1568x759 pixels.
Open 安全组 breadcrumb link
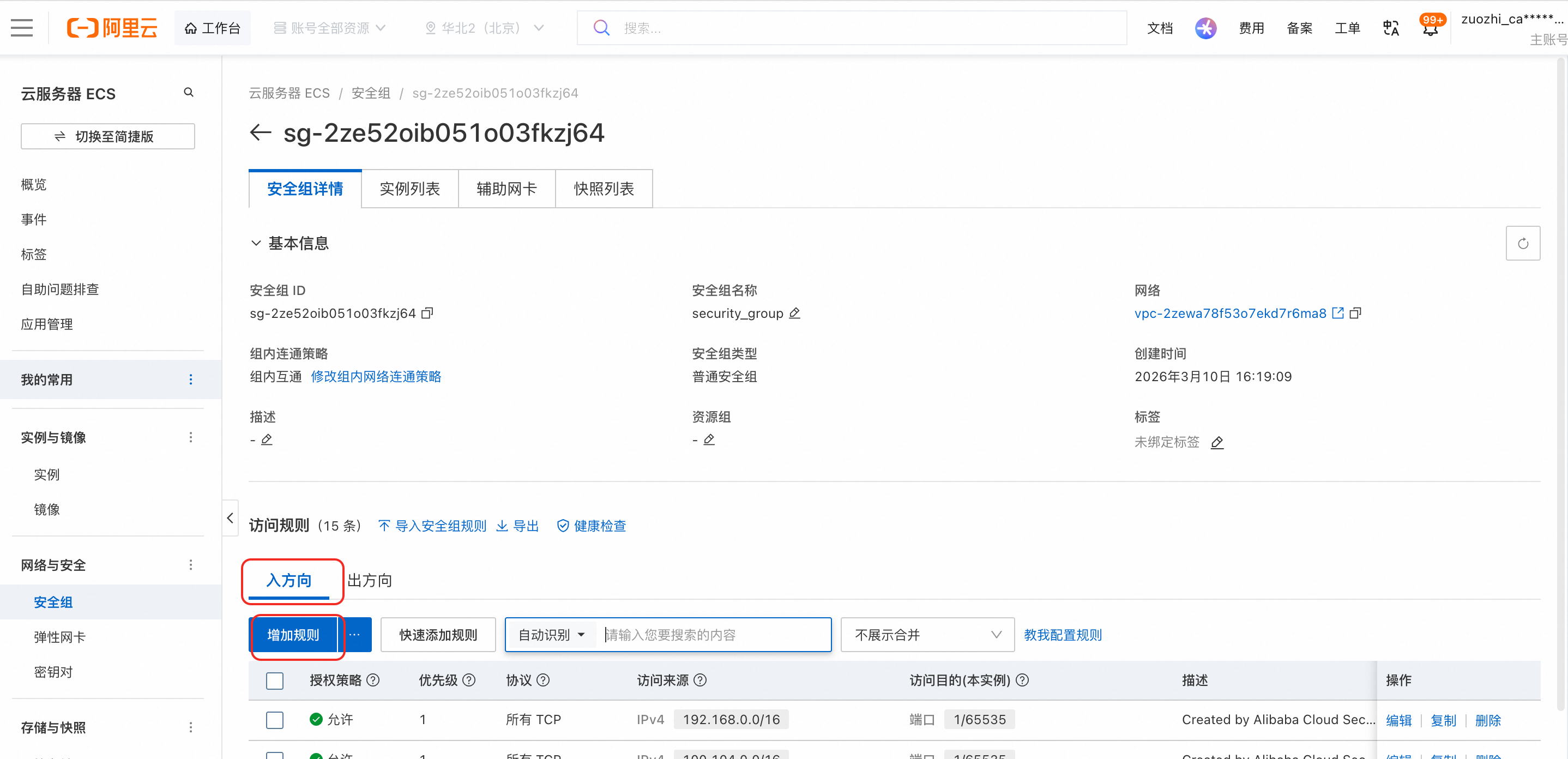pos(371,93)
